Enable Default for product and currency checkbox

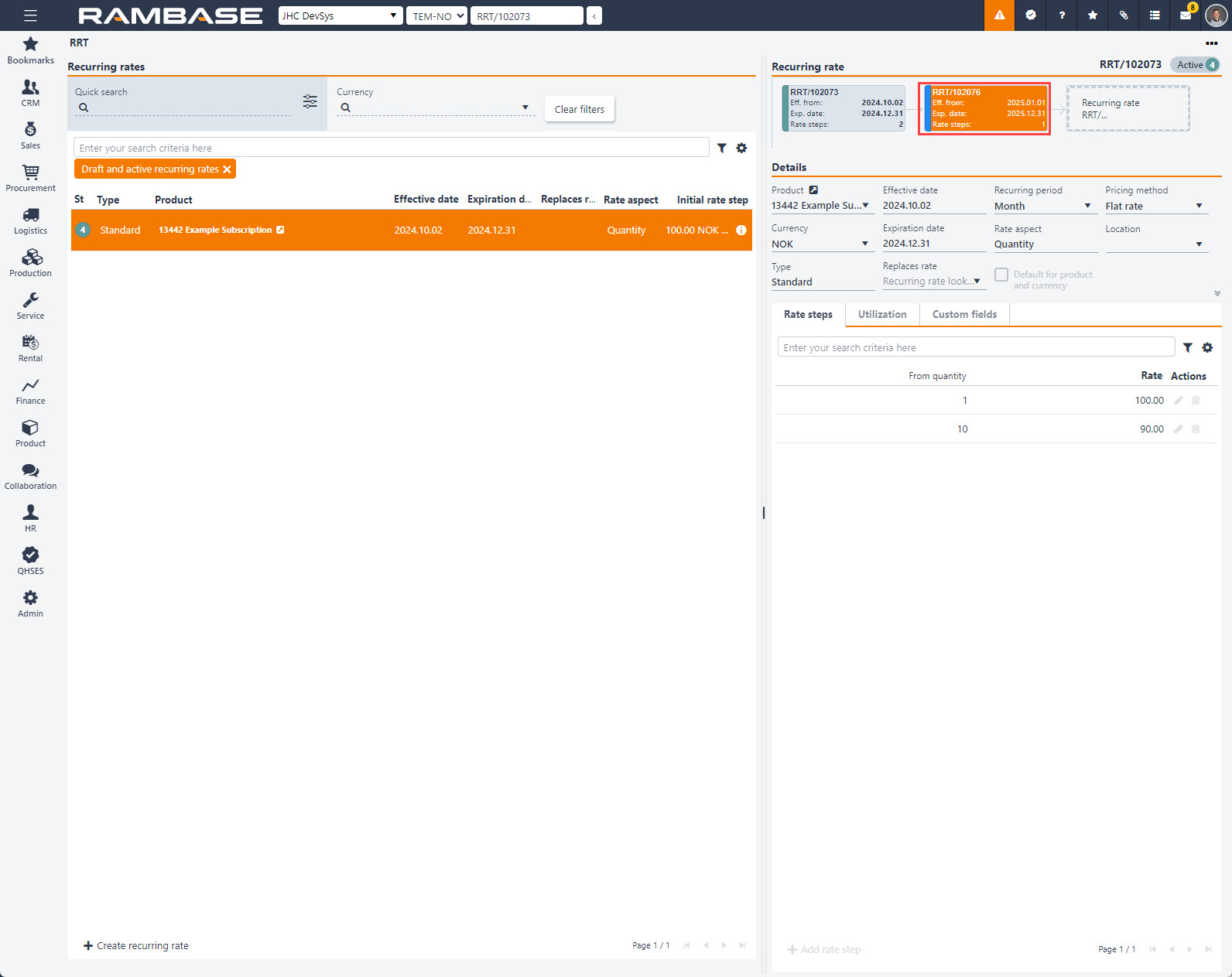(x=1001, y=275)
